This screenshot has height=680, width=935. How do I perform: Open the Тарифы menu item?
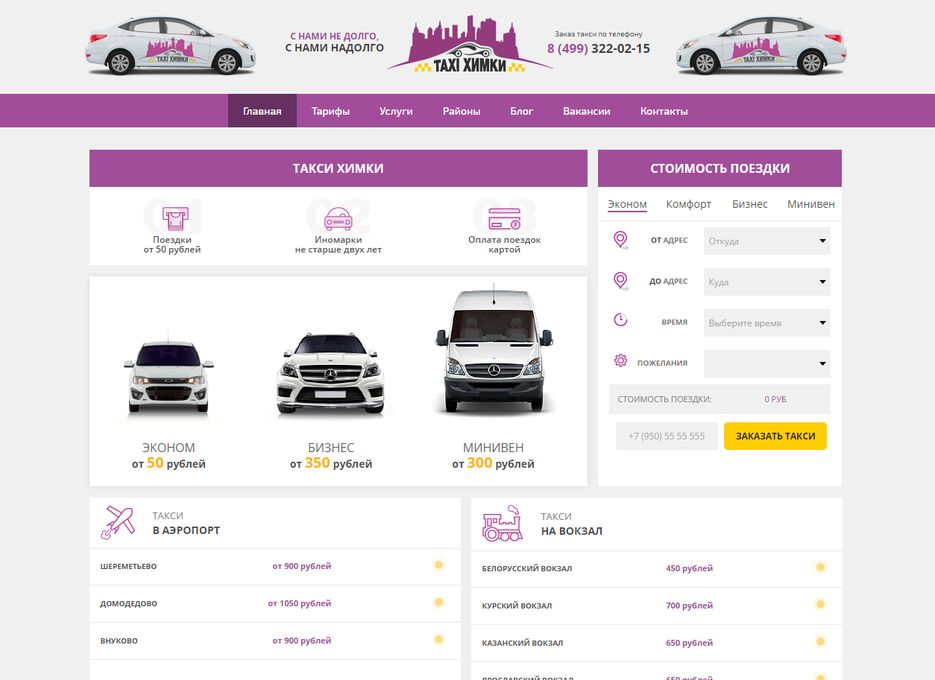330,111
